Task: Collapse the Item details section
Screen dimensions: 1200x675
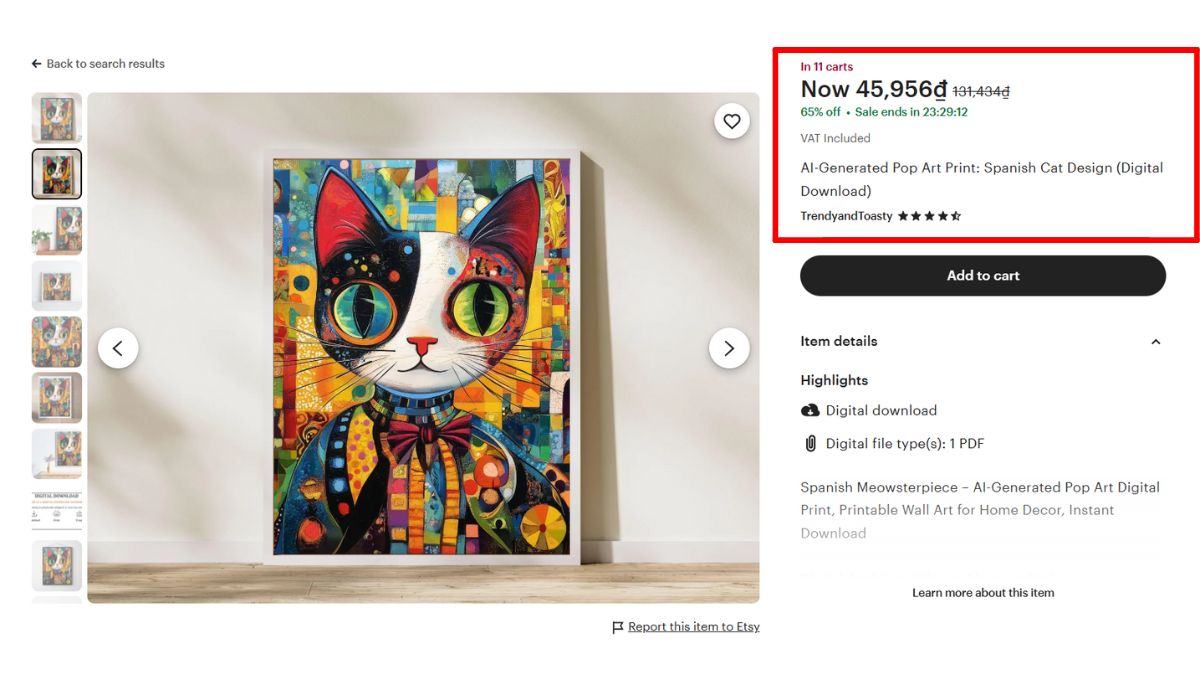Action: tap(1156, 341)
